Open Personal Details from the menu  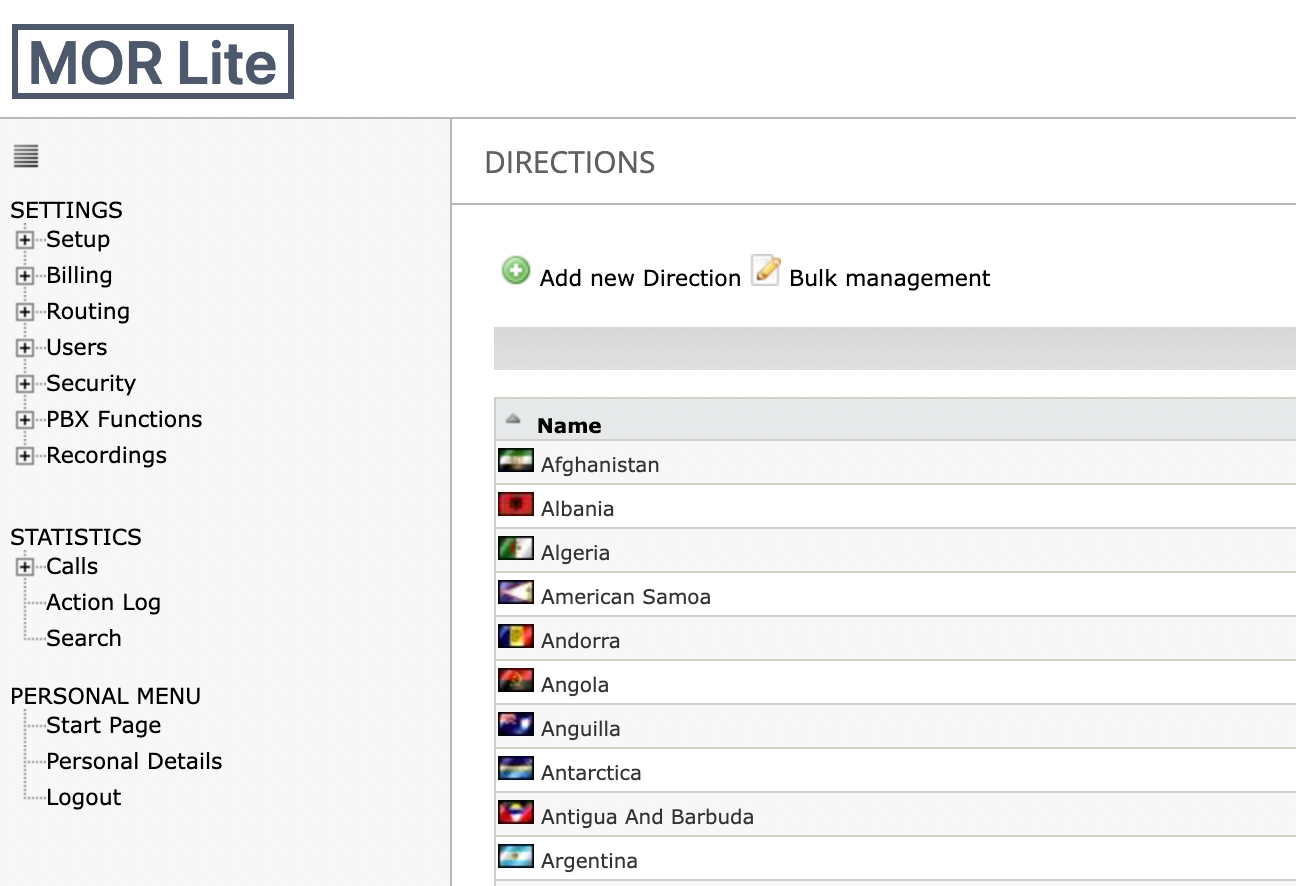pyautogui.click(x=134, y=761)
